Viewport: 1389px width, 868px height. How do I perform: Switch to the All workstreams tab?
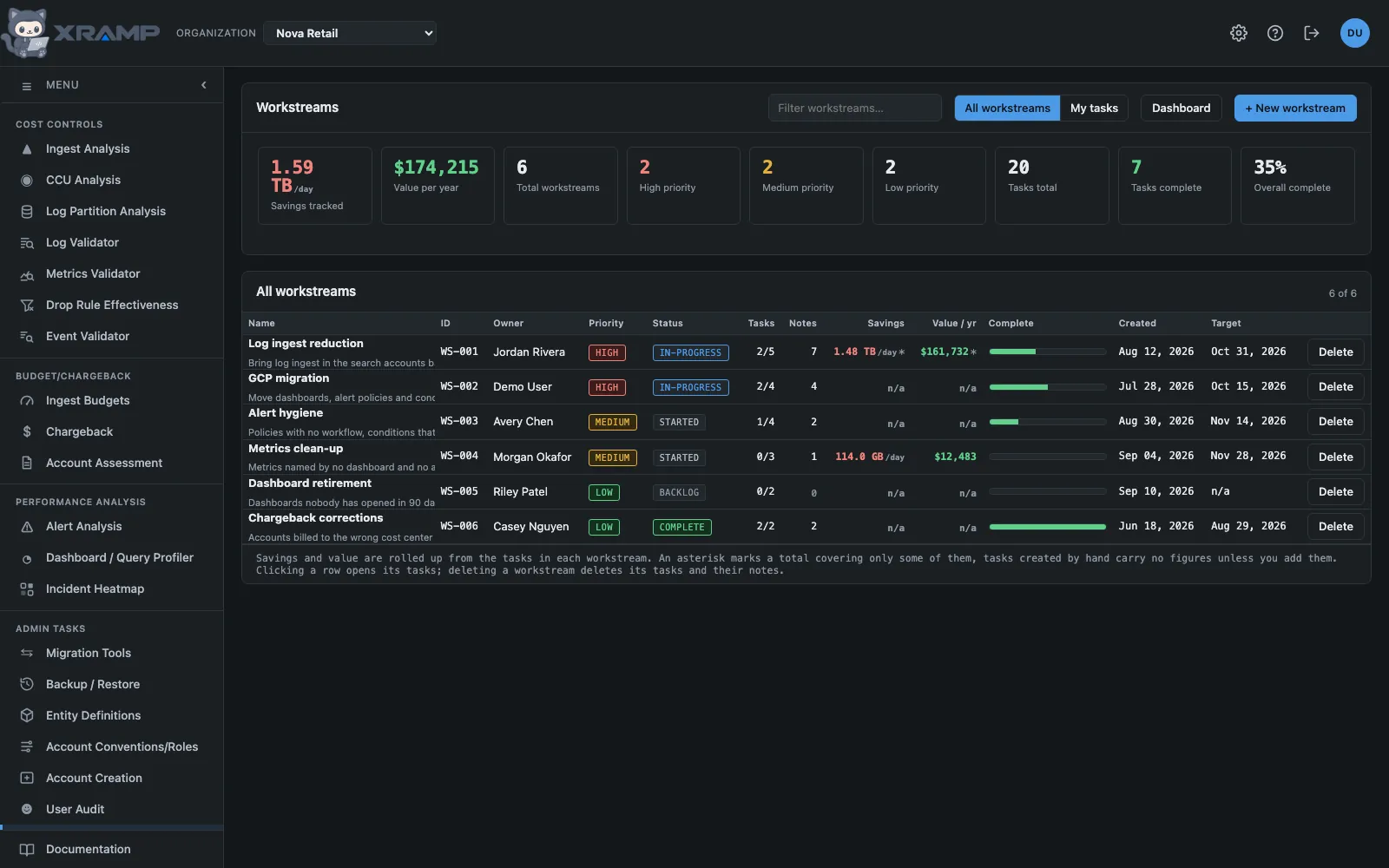tap(1007, 108)
